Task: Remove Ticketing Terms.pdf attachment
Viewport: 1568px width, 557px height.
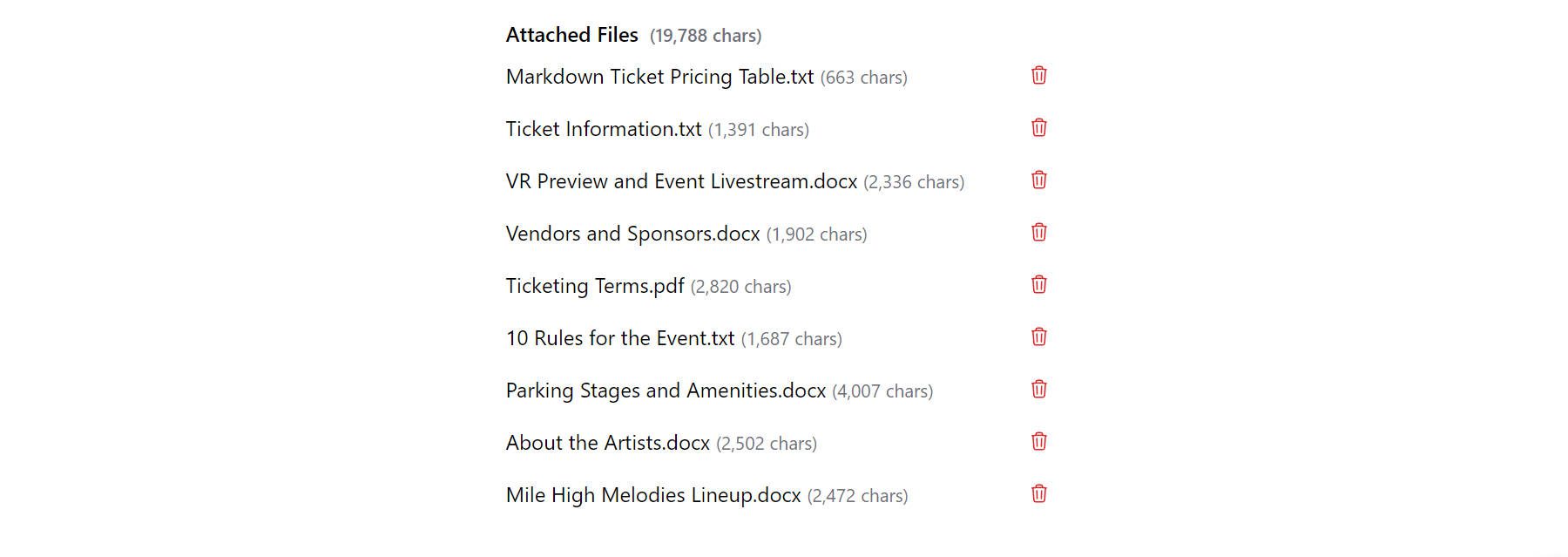Action: (1038, 285)
